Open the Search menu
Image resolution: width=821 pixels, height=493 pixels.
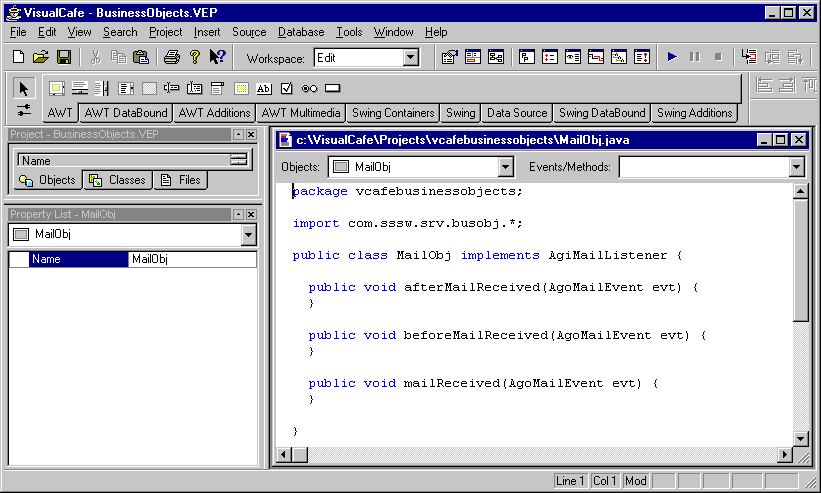tap(120, 32)
